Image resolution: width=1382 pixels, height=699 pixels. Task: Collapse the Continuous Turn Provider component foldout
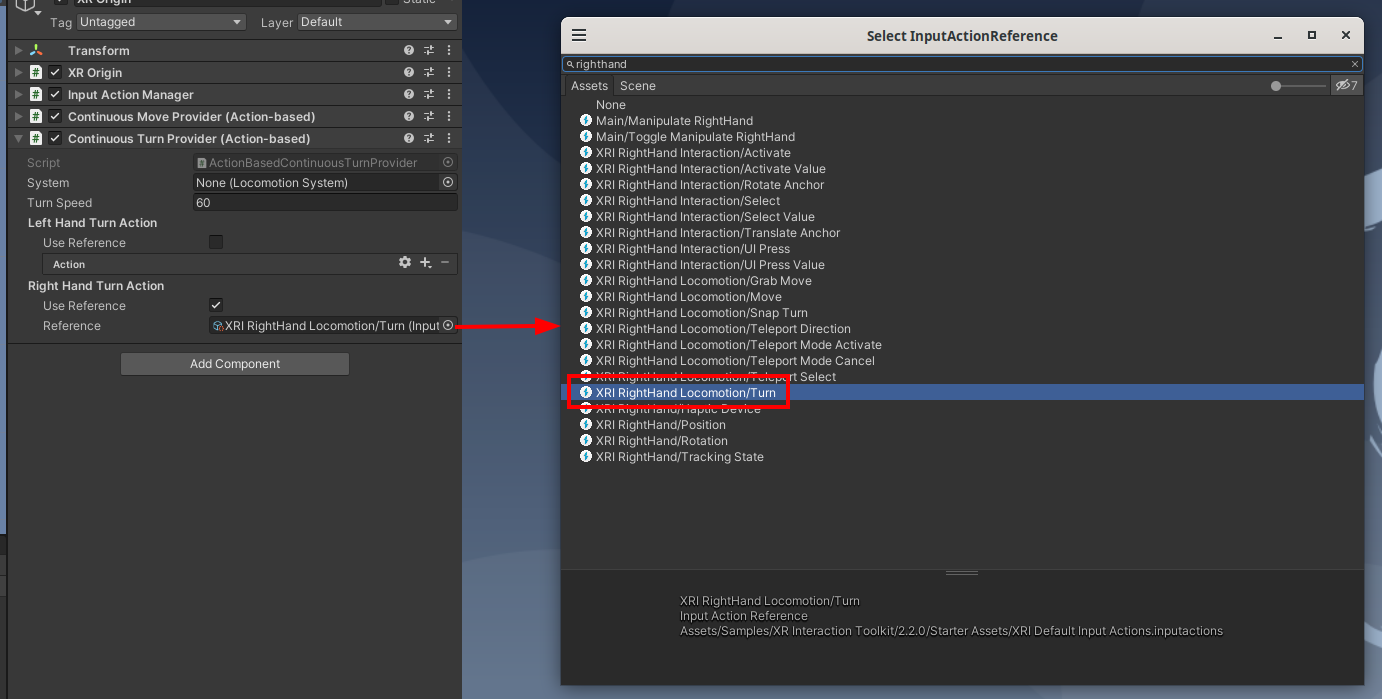tap(18, 139)
